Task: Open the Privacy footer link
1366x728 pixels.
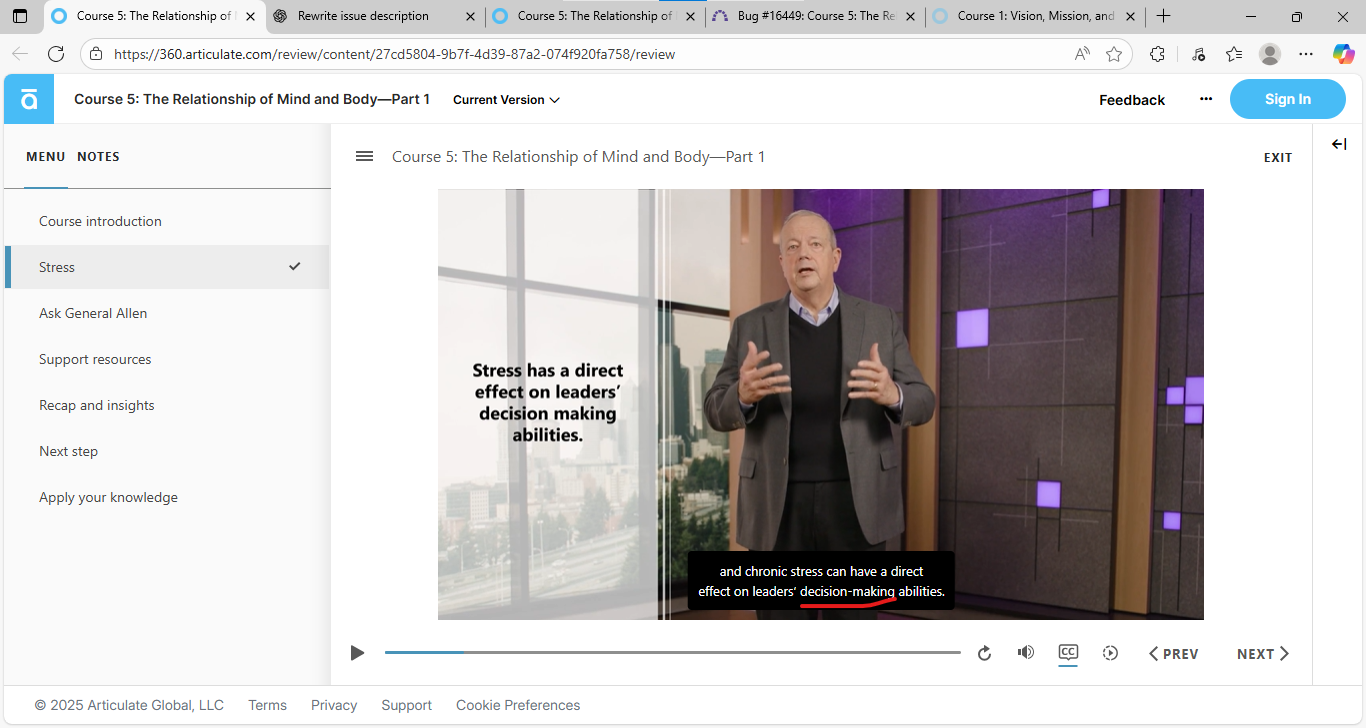Action: coord(334,705)
